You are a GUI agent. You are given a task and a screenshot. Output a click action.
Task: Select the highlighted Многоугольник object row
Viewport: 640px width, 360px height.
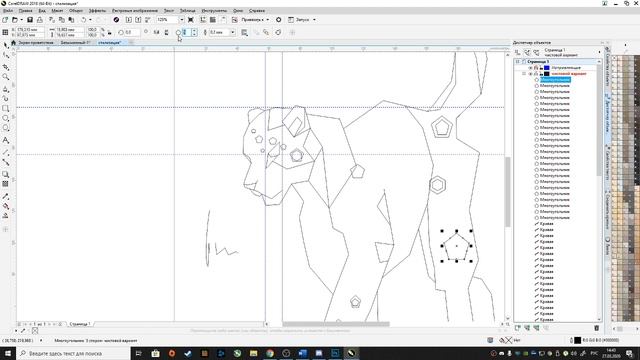point(555,80)
